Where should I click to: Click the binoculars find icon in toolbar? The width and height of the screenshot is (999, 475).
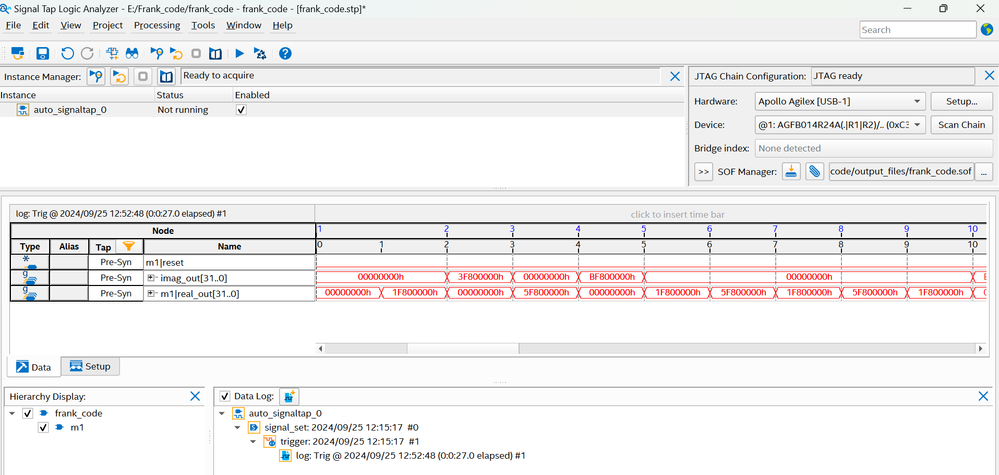132,53
